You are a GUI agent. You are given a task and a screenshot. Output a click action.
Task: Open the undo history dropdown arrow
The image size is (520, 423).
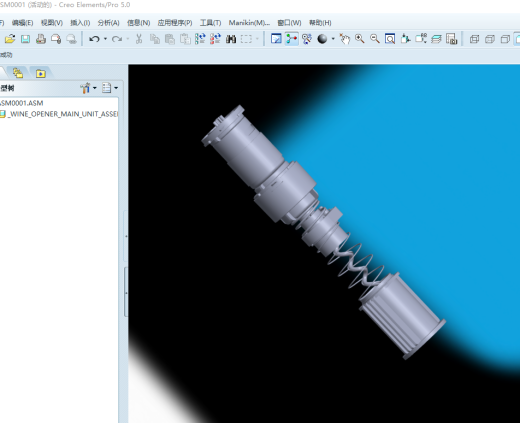[x=105, y=39]
